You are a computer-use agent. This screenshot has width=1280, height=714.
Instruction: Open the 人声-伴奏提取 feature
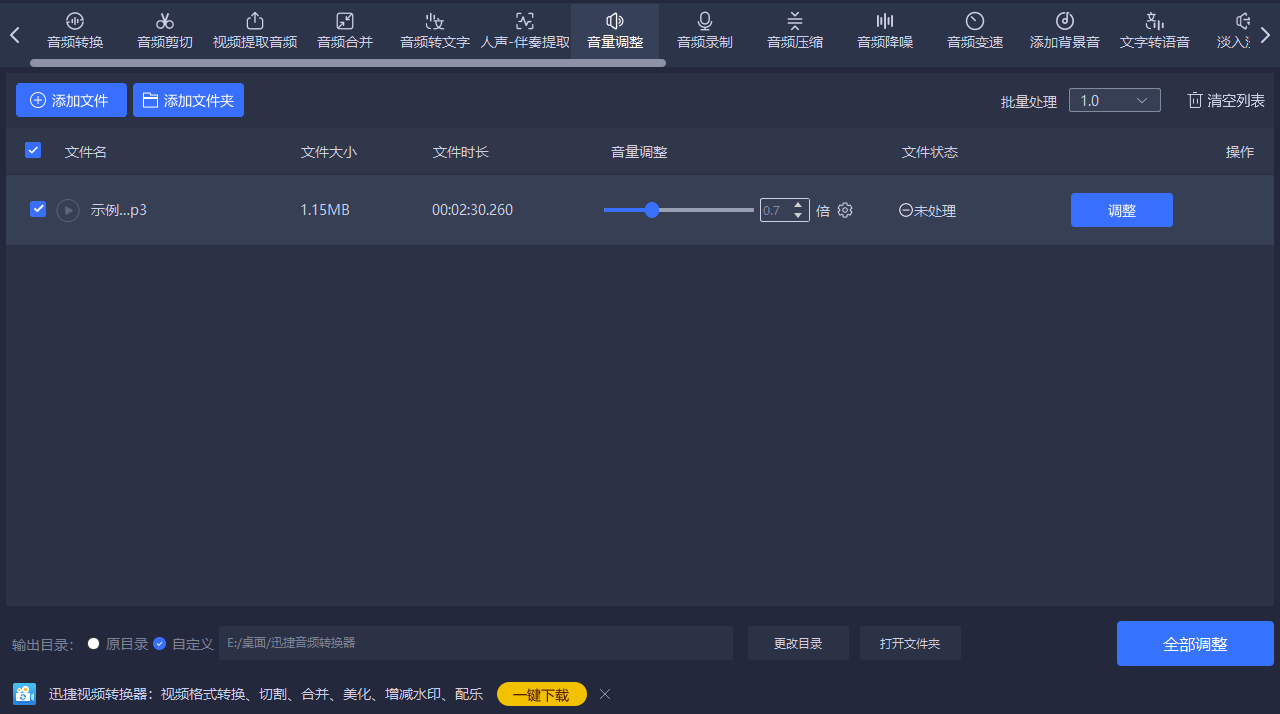[x=524, y=30]
